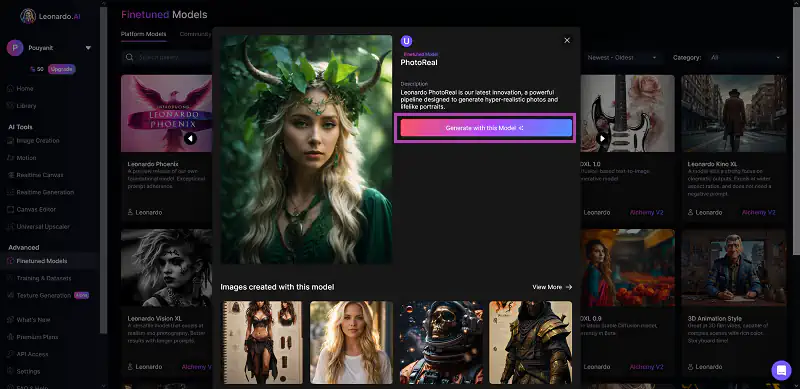Open the blonde woman portrait thumbnail
This screenshot has width=800, height=389.
tap(351, 342)
